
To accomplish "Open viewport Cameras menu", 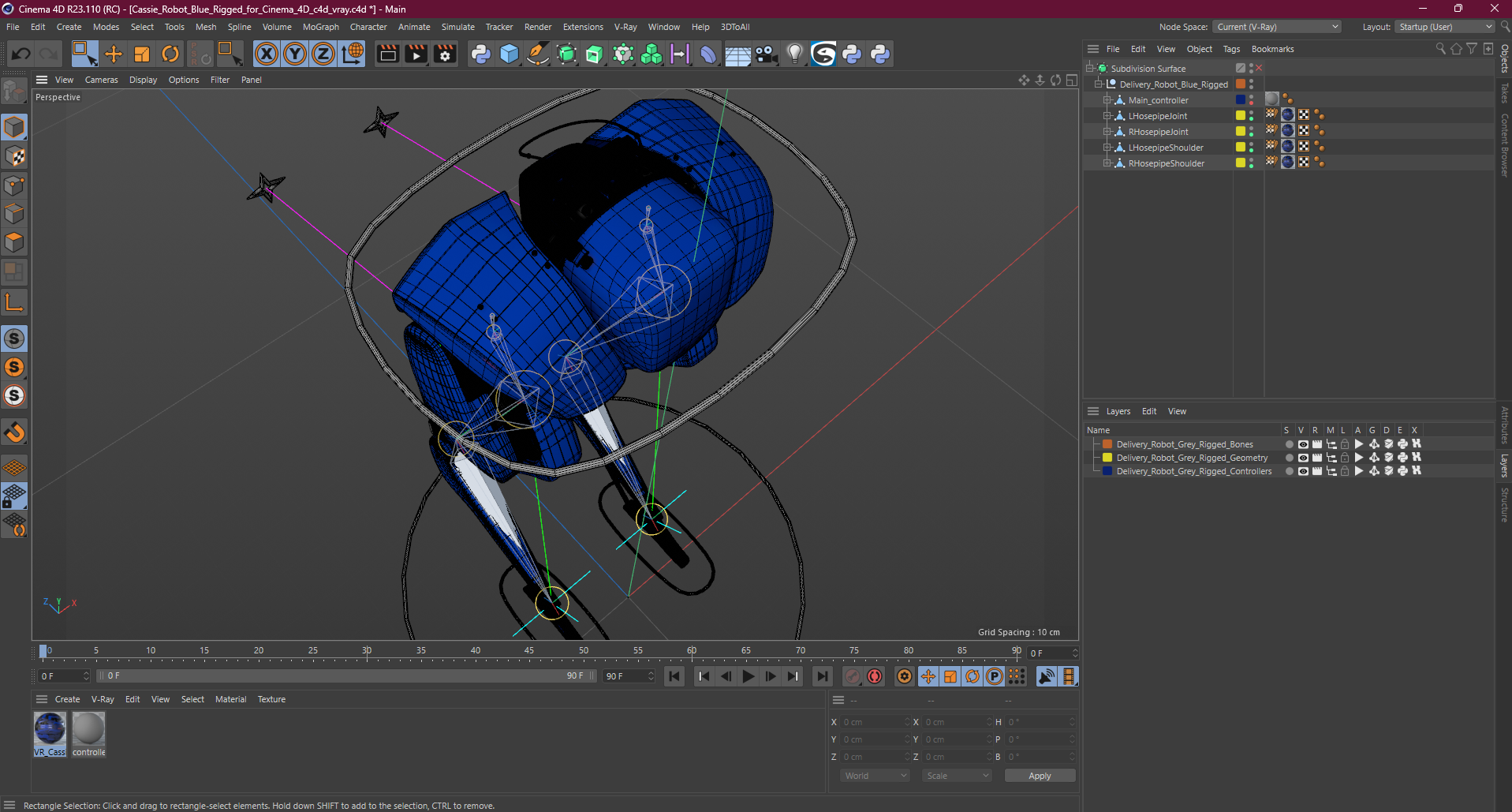I will 101,80.
